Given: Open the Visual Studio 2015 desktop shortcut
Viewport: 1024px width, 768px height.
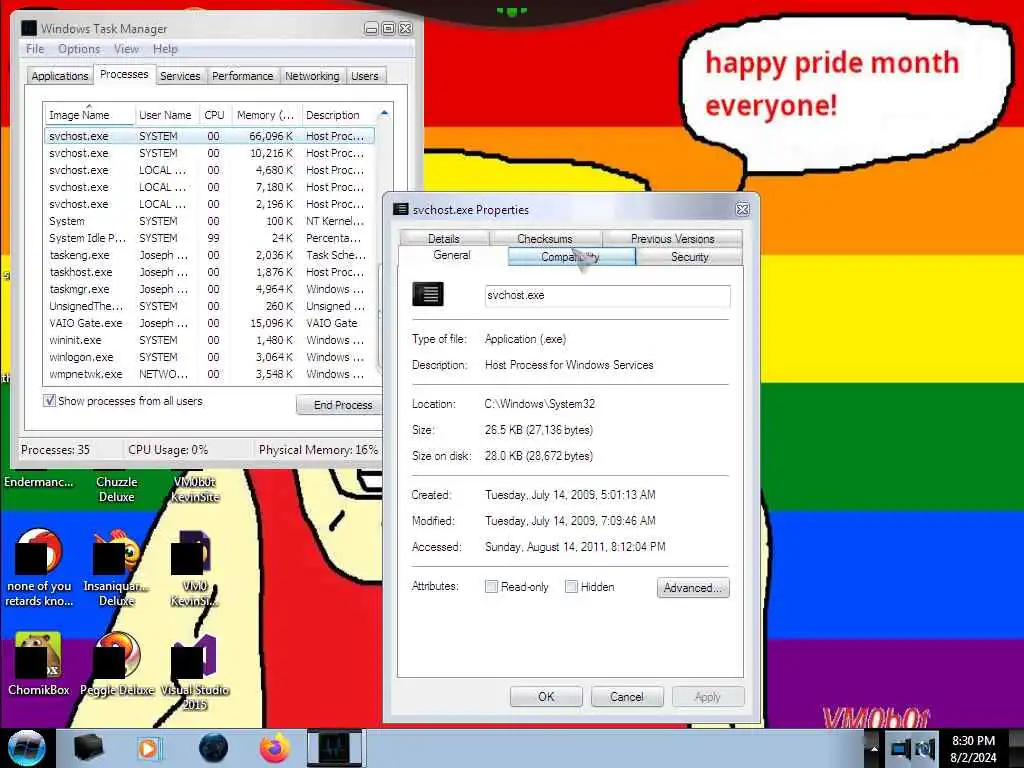Looking at the screenshot, I should point(195,671).
